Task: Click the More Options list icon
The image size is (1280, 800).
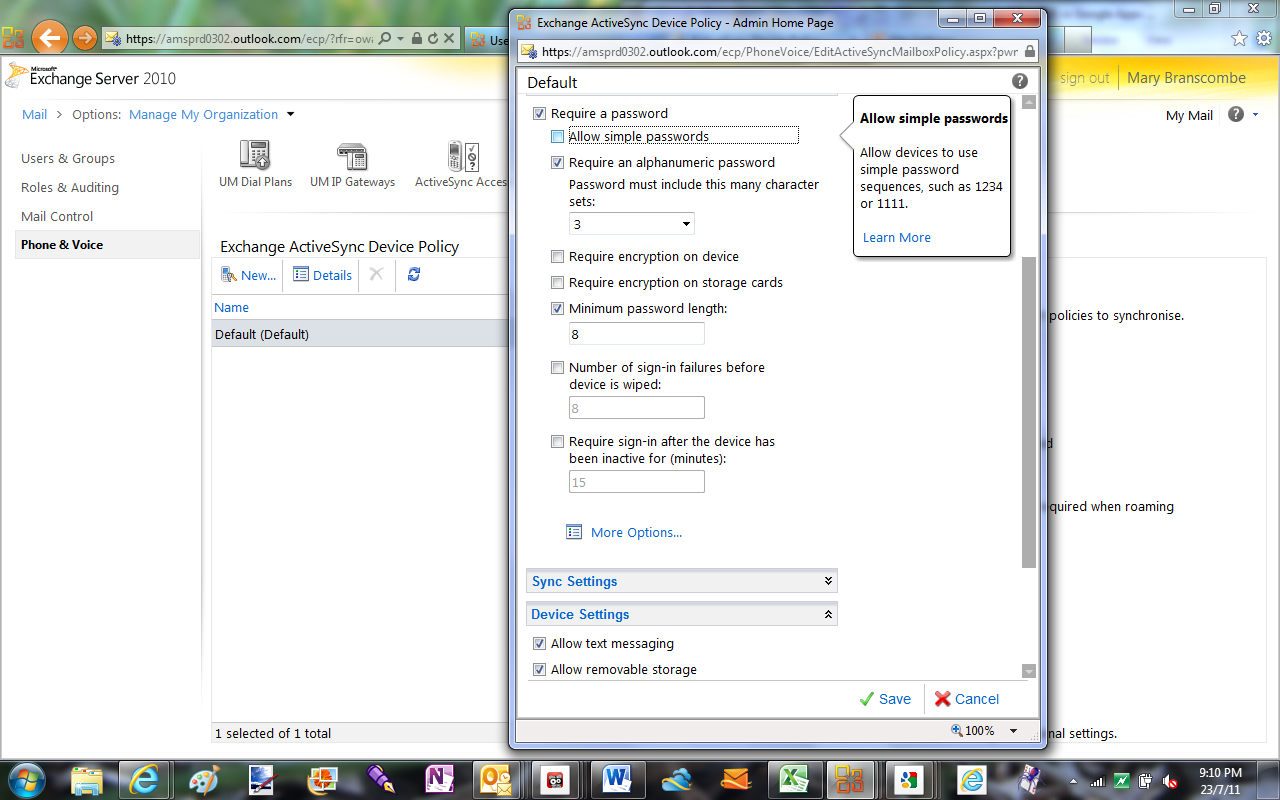Action: point(574,532)
